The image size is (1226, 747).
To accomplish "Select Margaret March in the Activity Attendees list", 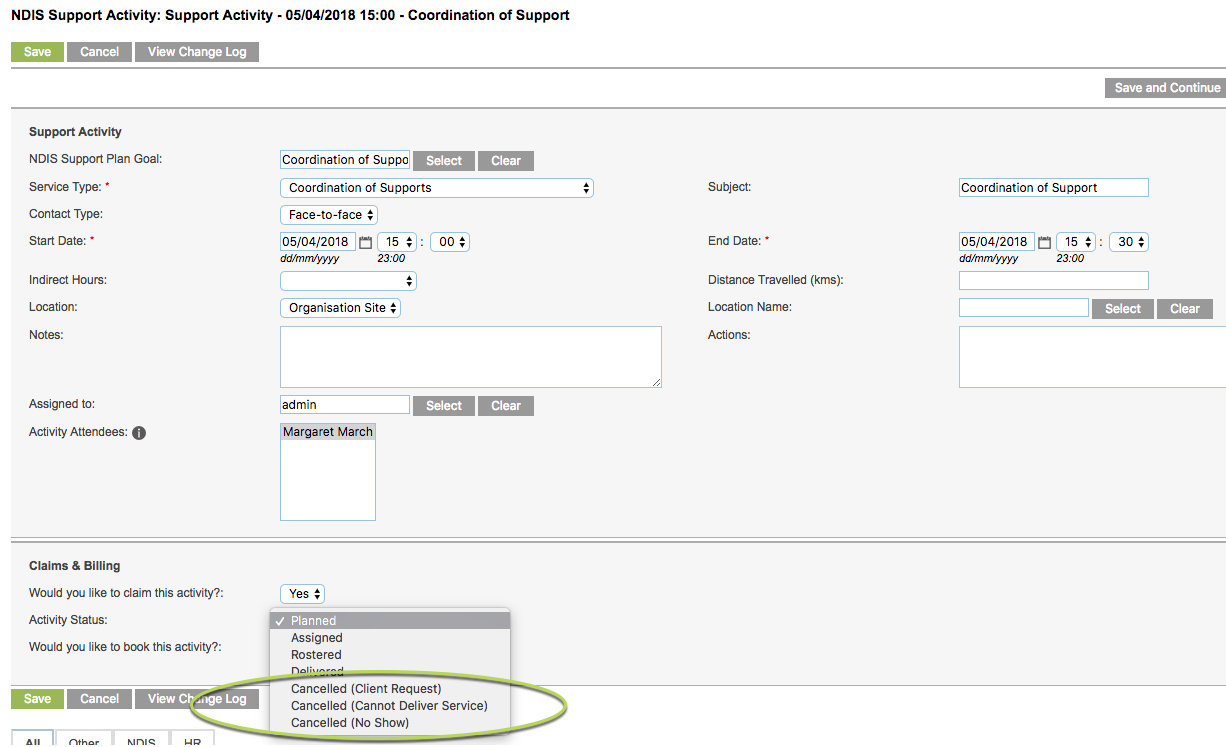I will tap(328, 432).
